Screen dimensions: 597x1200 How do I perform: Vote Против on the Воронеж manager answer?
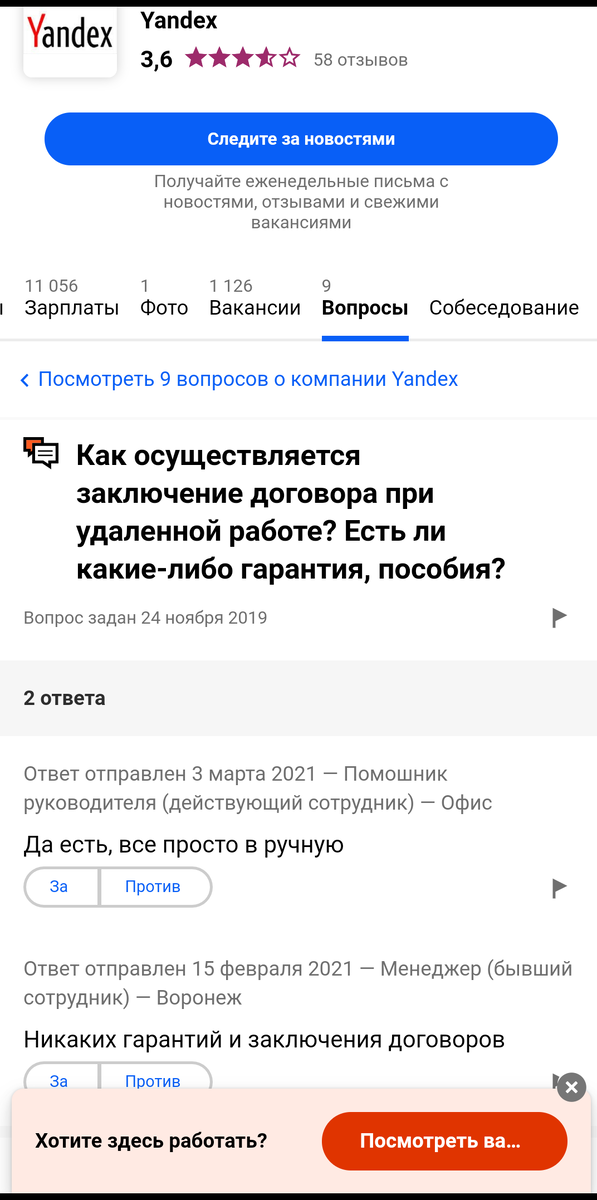pyautogui.click(x=153, y=1080)
